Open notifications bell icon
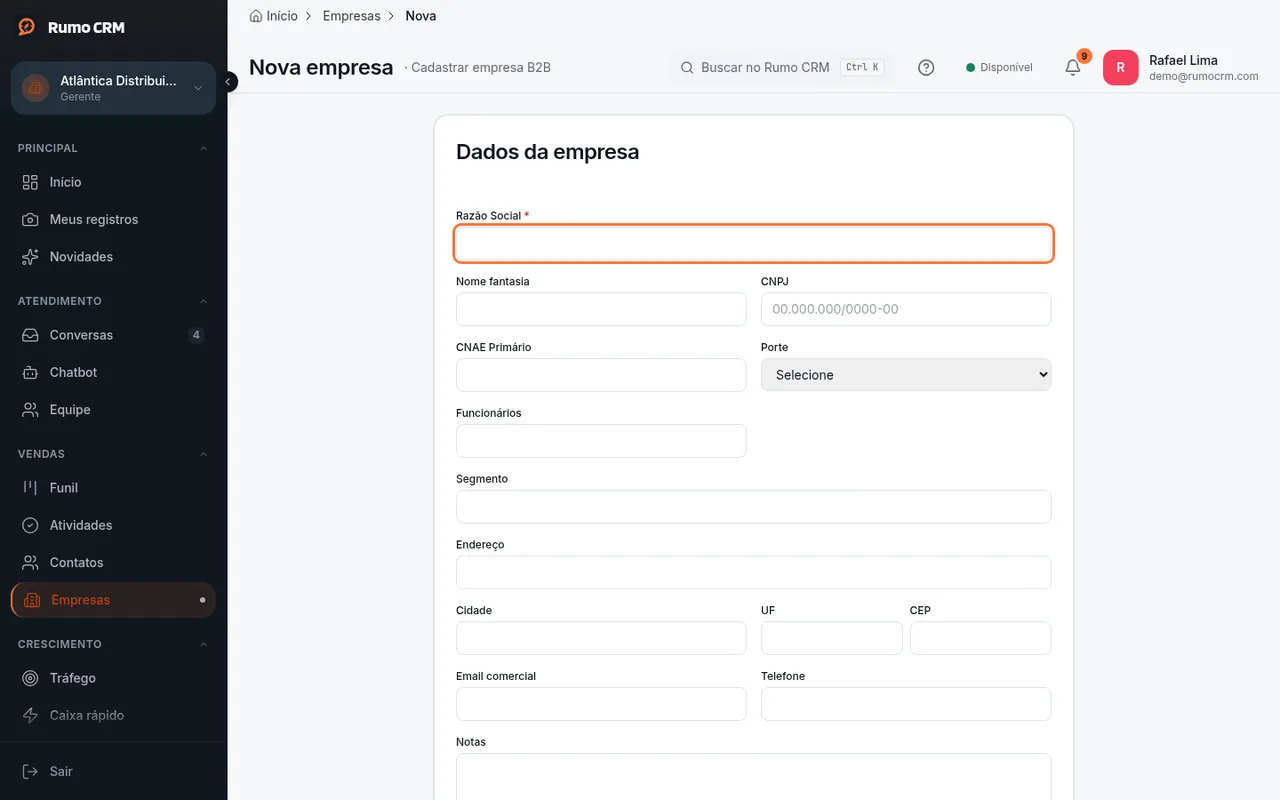 (1073, 68)
